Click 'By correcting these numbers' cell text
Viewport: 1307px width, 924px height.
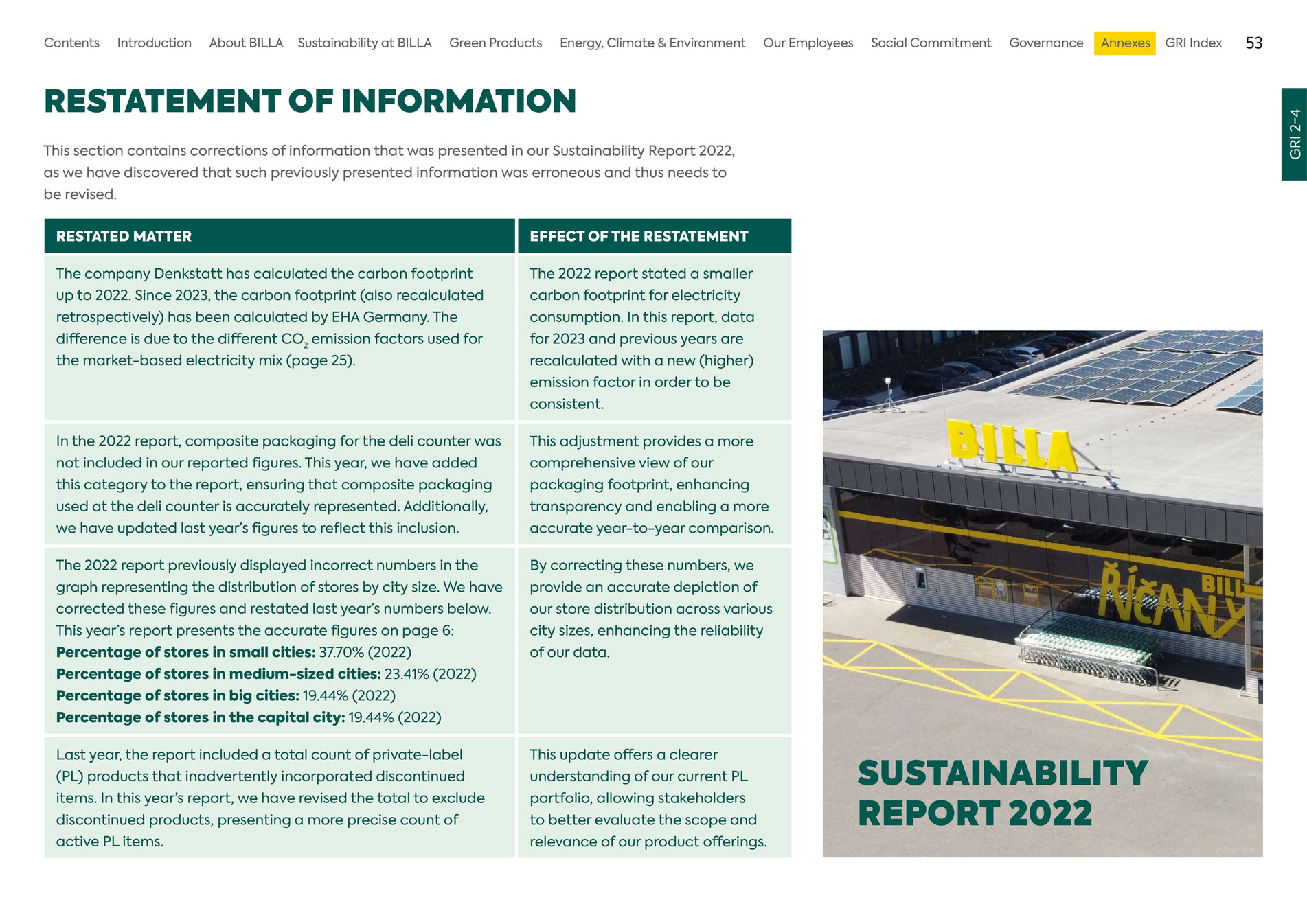click(x=651, y=608)
